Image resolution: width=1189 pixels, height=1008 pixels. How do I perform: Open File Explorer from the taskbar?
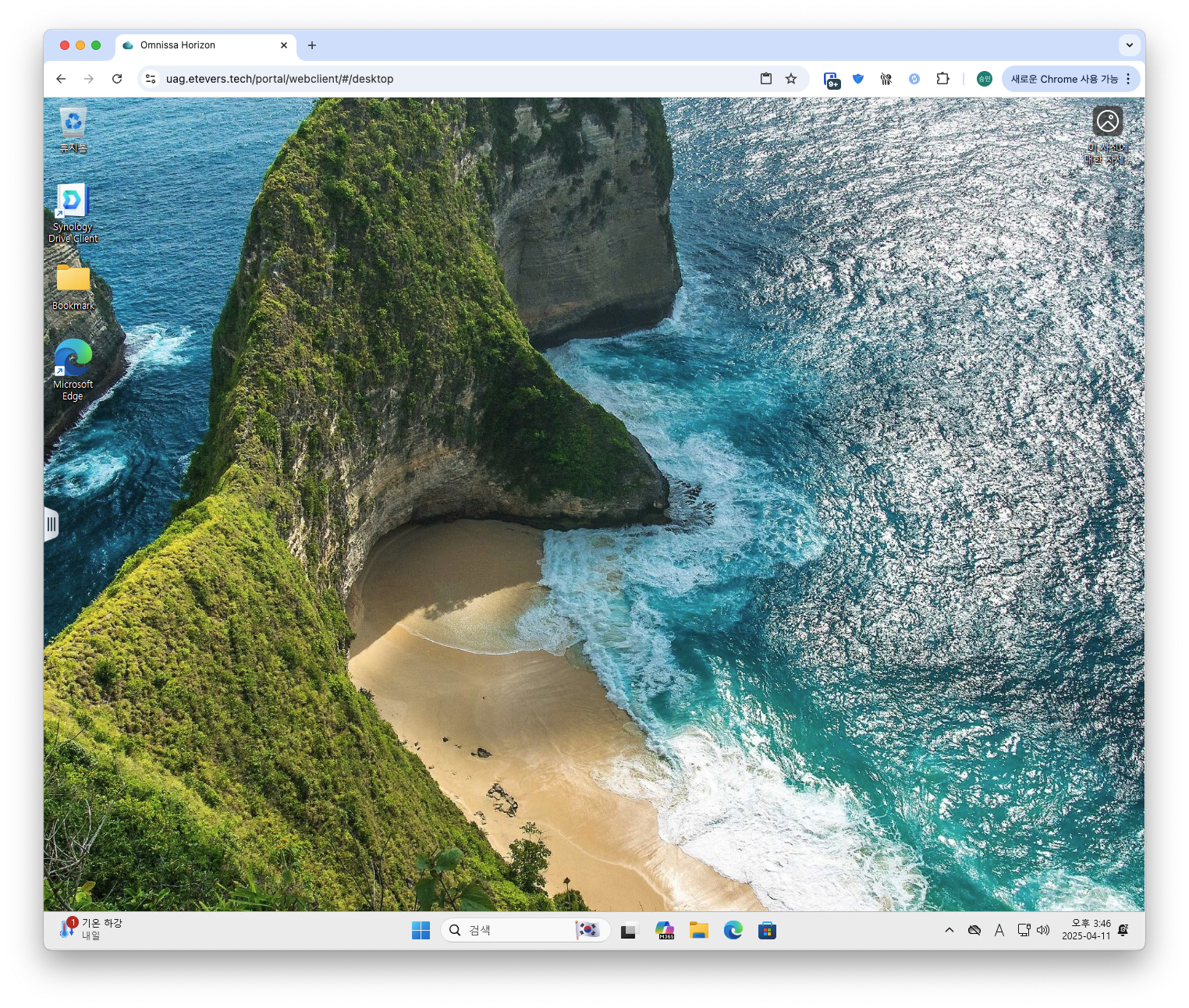(x=698, y=930)
